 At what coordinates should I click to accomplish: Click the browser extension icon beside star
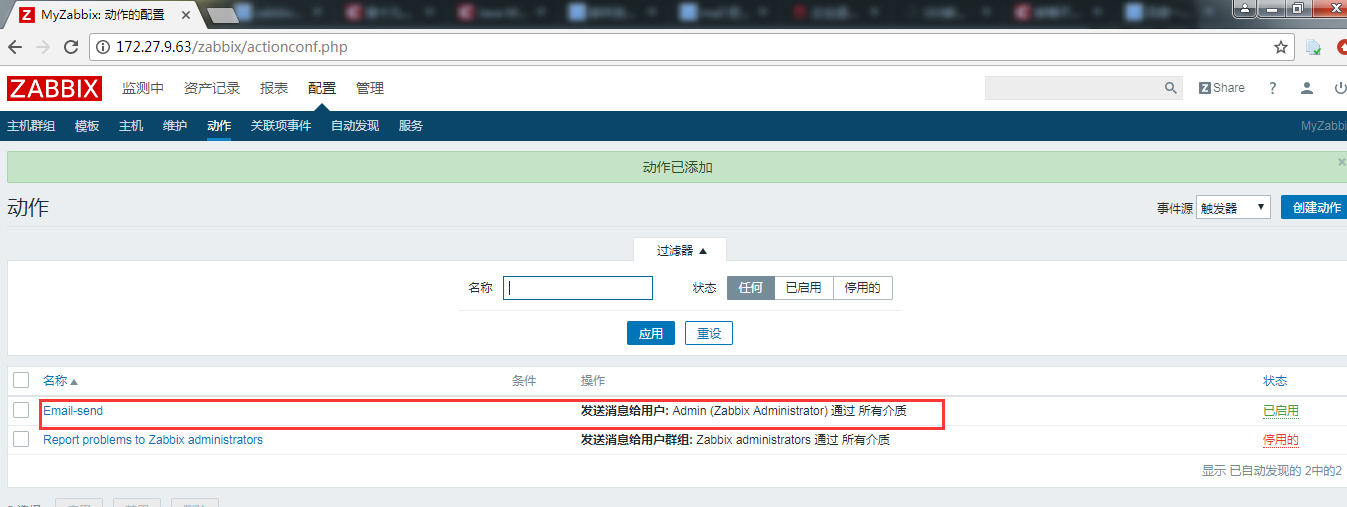pos(1313,47)
